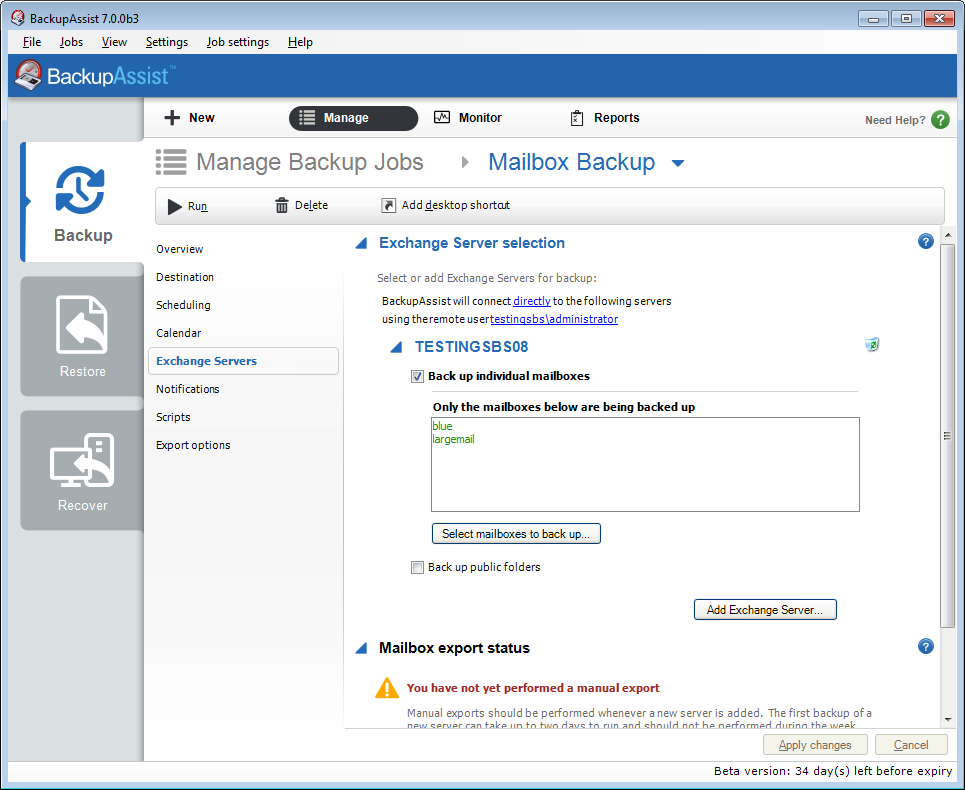Click the Manage Backup Jobs breadcrumb title
Image resolution: width=965 pixels, height=790 pixels.
[x=310, y=162]
